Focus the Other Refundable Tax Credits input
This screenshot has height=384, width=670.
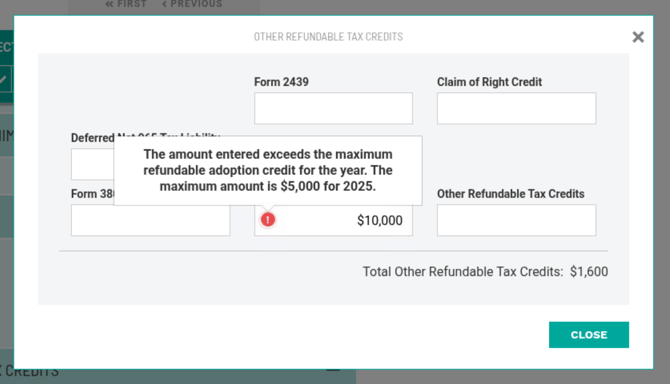pyautogui.click(x=516, y=220)
